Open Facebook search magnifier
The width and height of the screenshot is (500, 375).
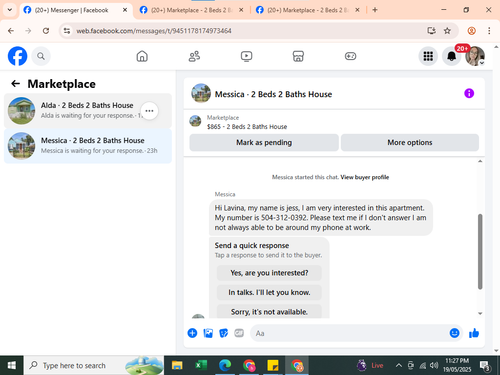coord(41,56)
